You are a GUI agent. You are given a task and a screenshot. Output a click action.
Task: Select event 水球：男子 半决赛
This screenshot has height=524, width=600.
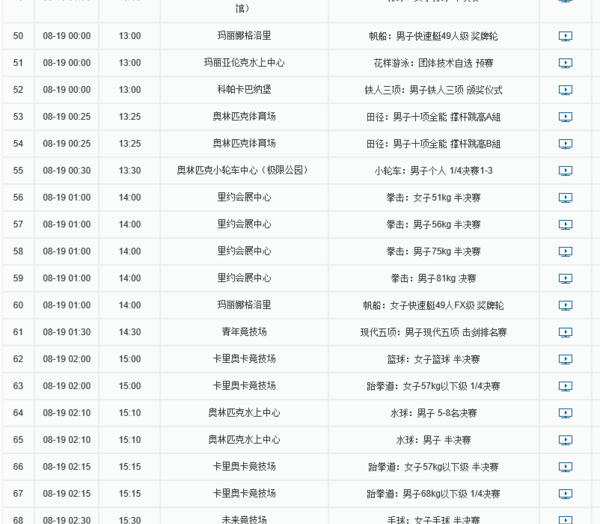tap(433, 440)
